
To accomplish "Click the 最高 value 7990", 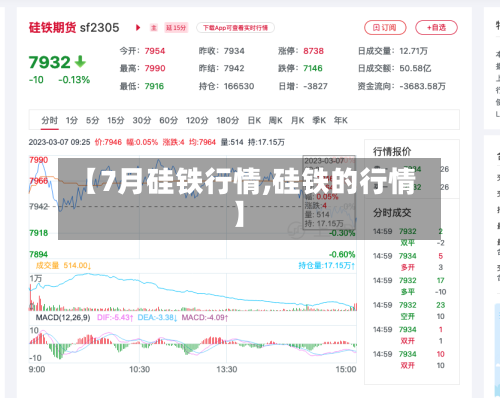I will pos(155,68).
